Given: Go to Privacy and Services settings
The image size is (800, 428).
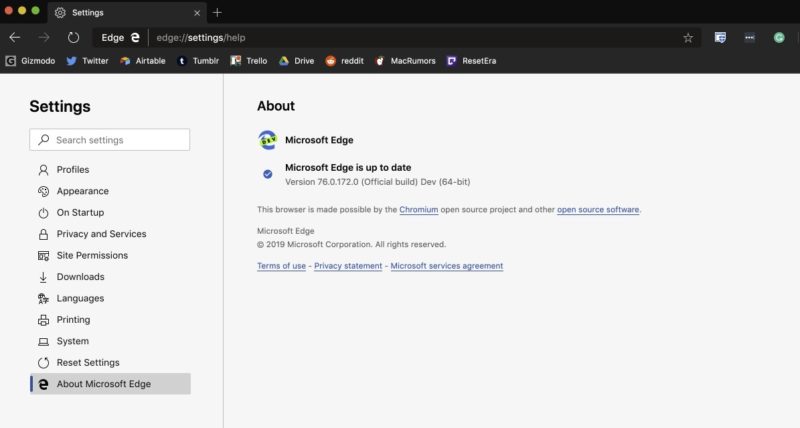Looking at the screenshot, I should coord(101,234).
